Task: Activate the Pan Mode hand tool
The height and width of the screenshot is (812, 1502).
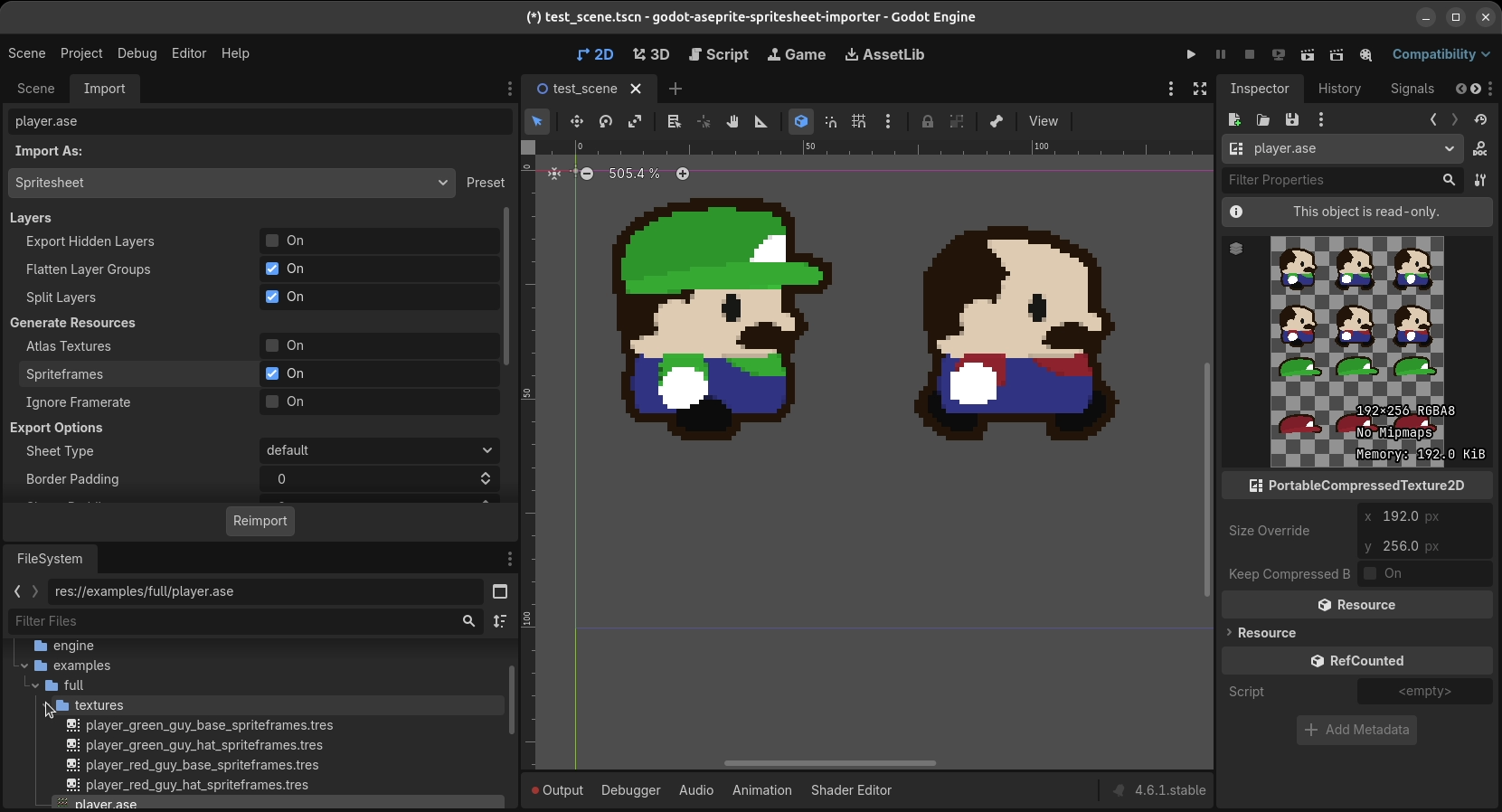Action: click(732, 121)
